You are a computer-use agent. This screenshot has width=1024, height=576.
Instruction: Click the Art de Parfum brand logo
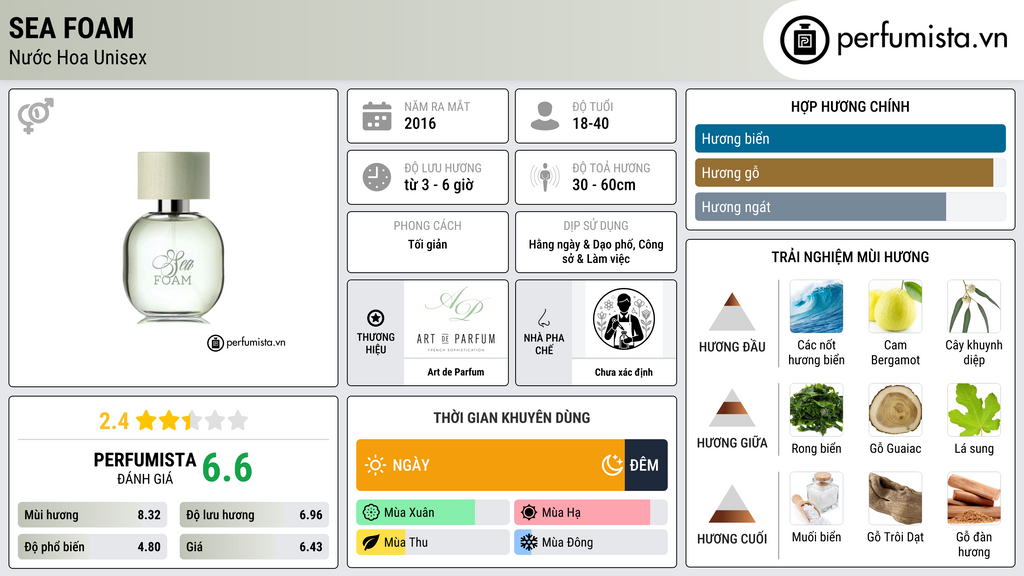point(456,320)
